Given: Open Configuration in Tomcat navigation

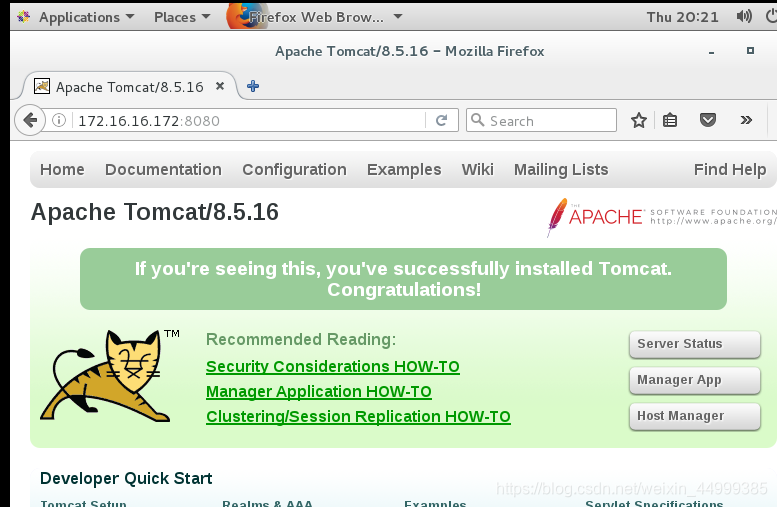Looking at the screenshot, I should 294,169.
